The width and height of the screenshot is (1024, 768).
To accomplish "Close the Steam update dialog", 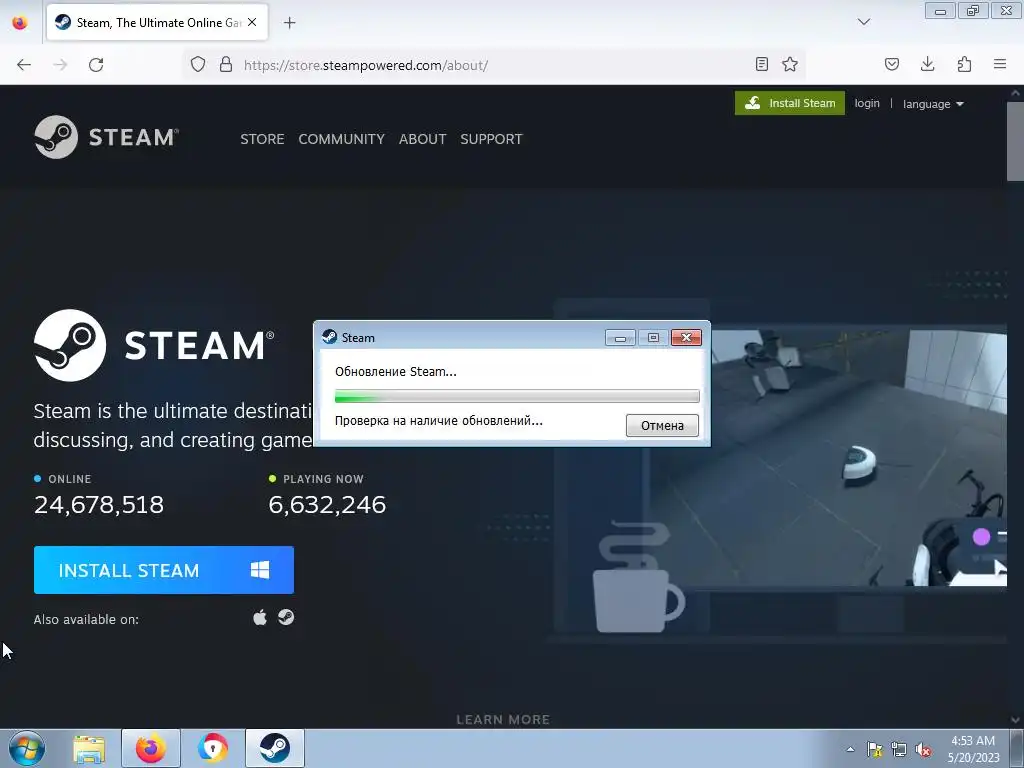I will click(x=686, y=337).
